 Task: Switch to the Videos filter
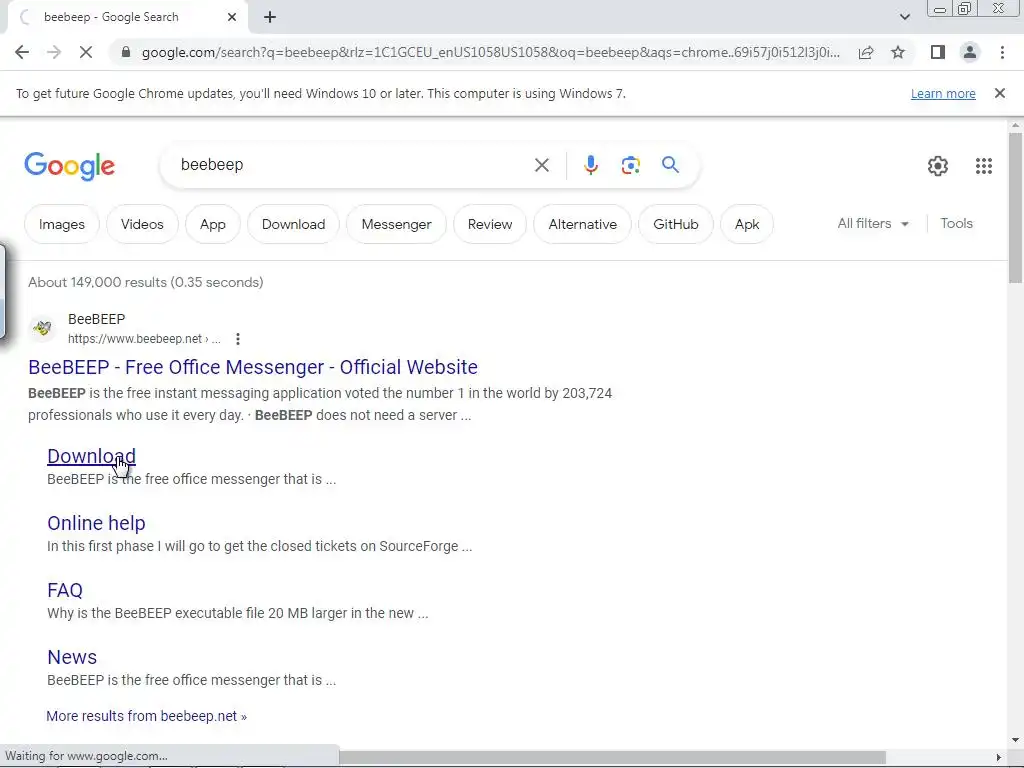tap(142, 224)
